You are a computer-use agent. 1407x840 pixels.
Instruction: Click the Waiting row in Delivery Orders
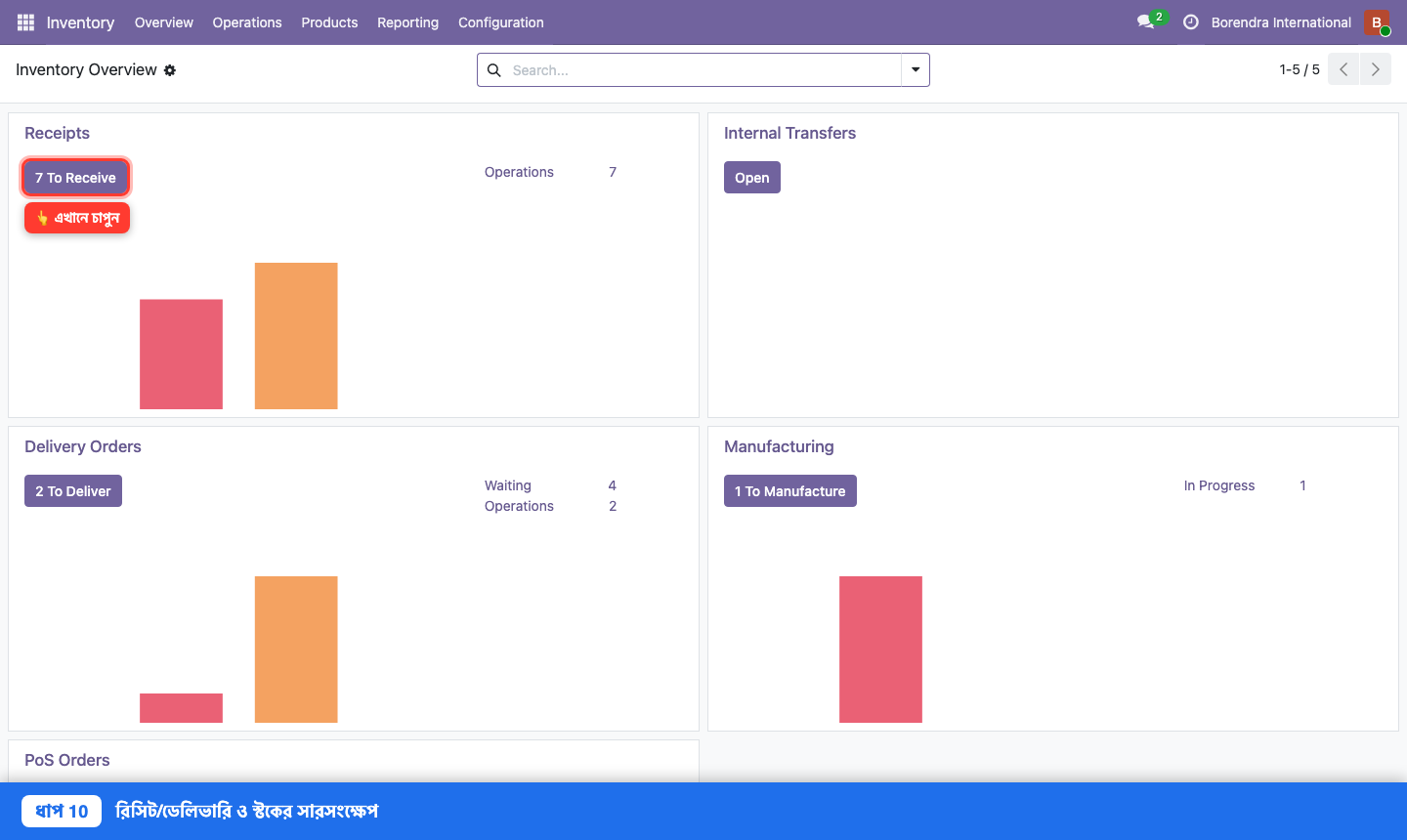coord(550,485)
